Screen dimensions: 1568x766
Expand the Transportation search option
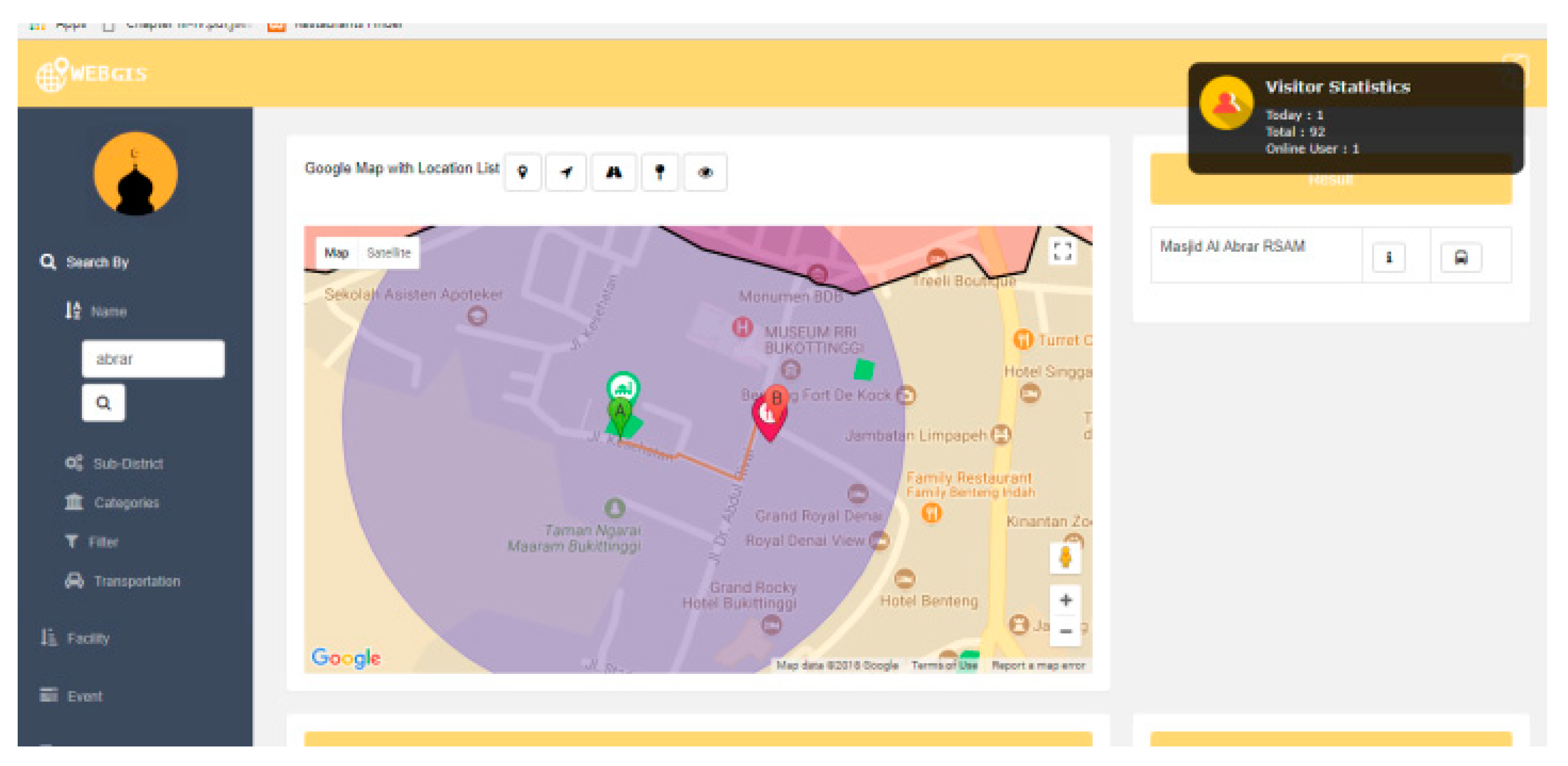(136, 581)
